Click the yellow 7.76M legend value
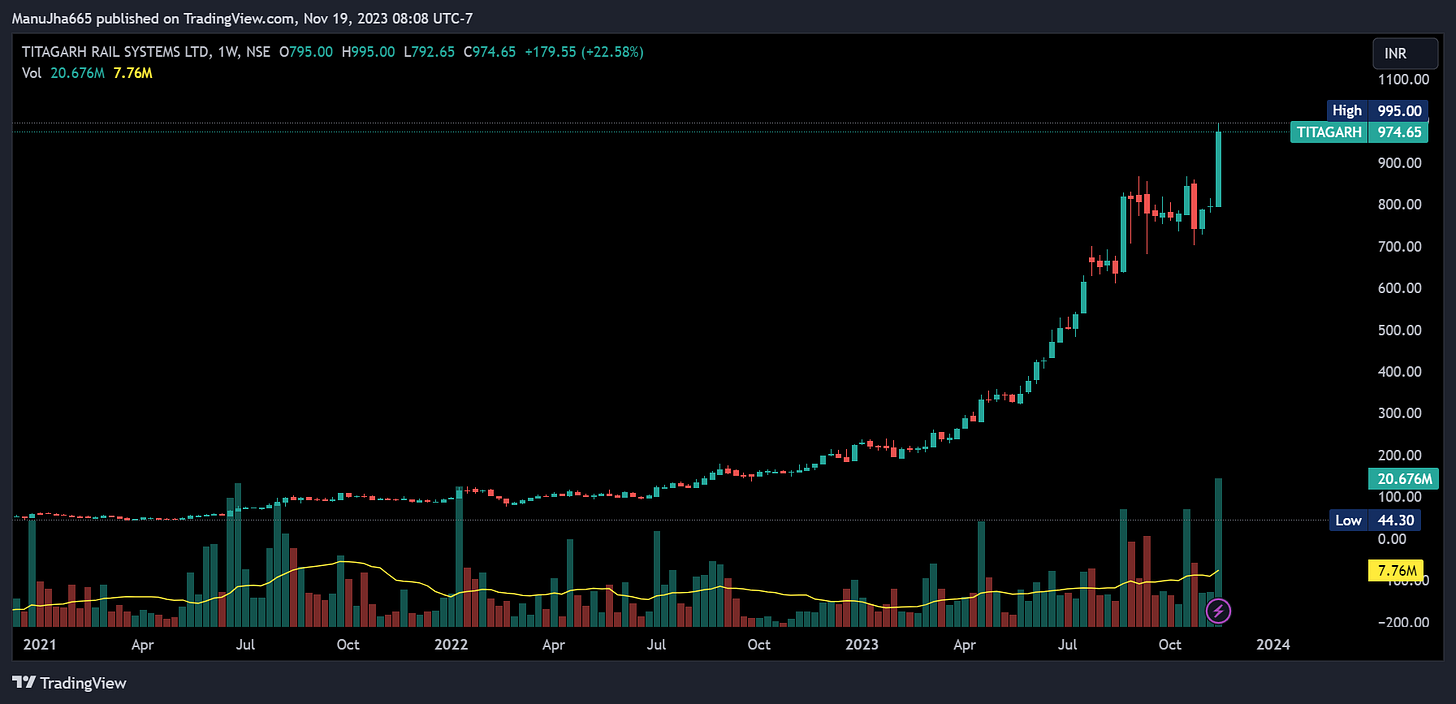Screen dimensions: 1456x704 pyautogui.click(x=133, y=73)
